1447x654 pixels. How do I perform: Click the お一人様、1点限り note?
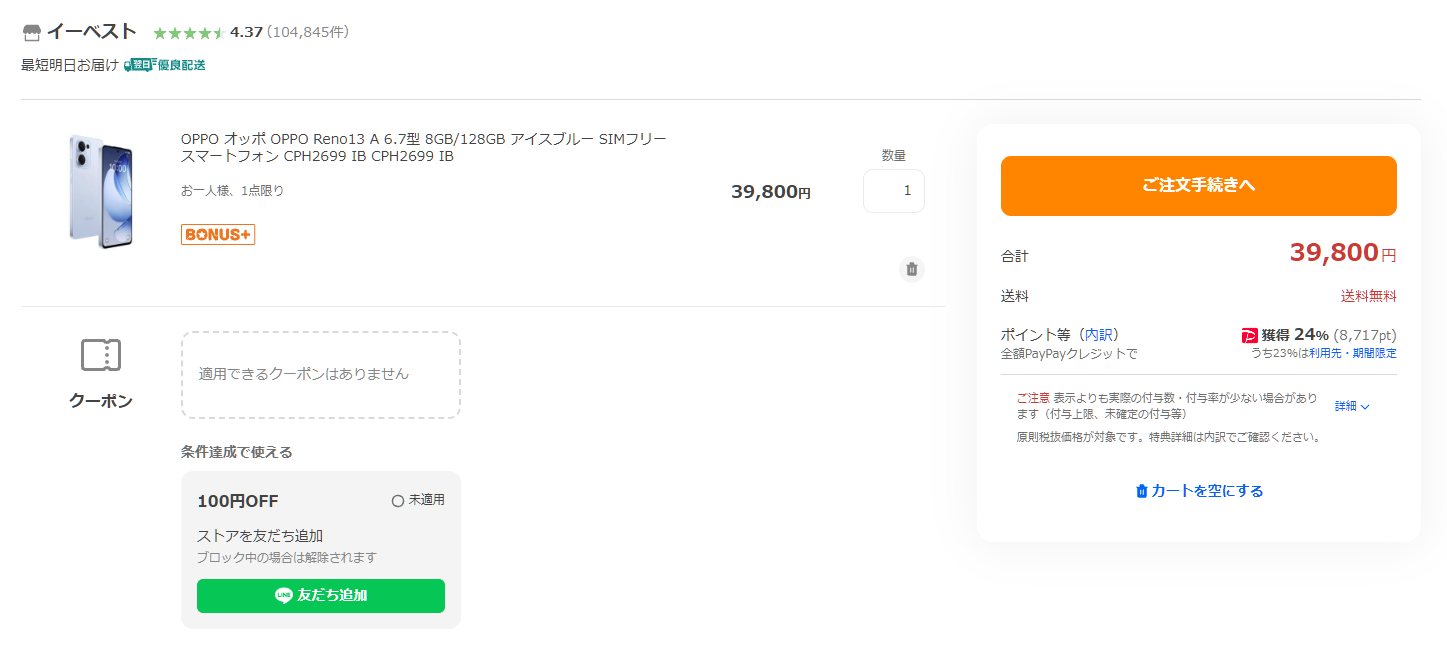coord(232,190)
